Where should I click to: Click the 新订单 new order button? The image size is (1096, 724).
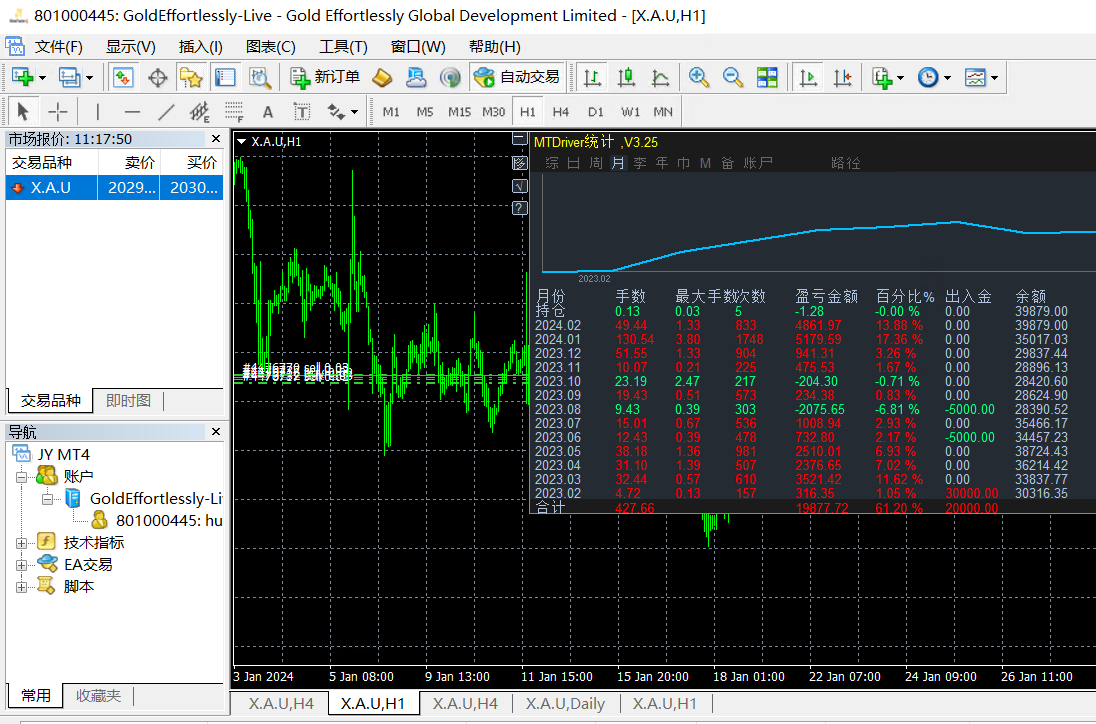[x=325, y=77]
